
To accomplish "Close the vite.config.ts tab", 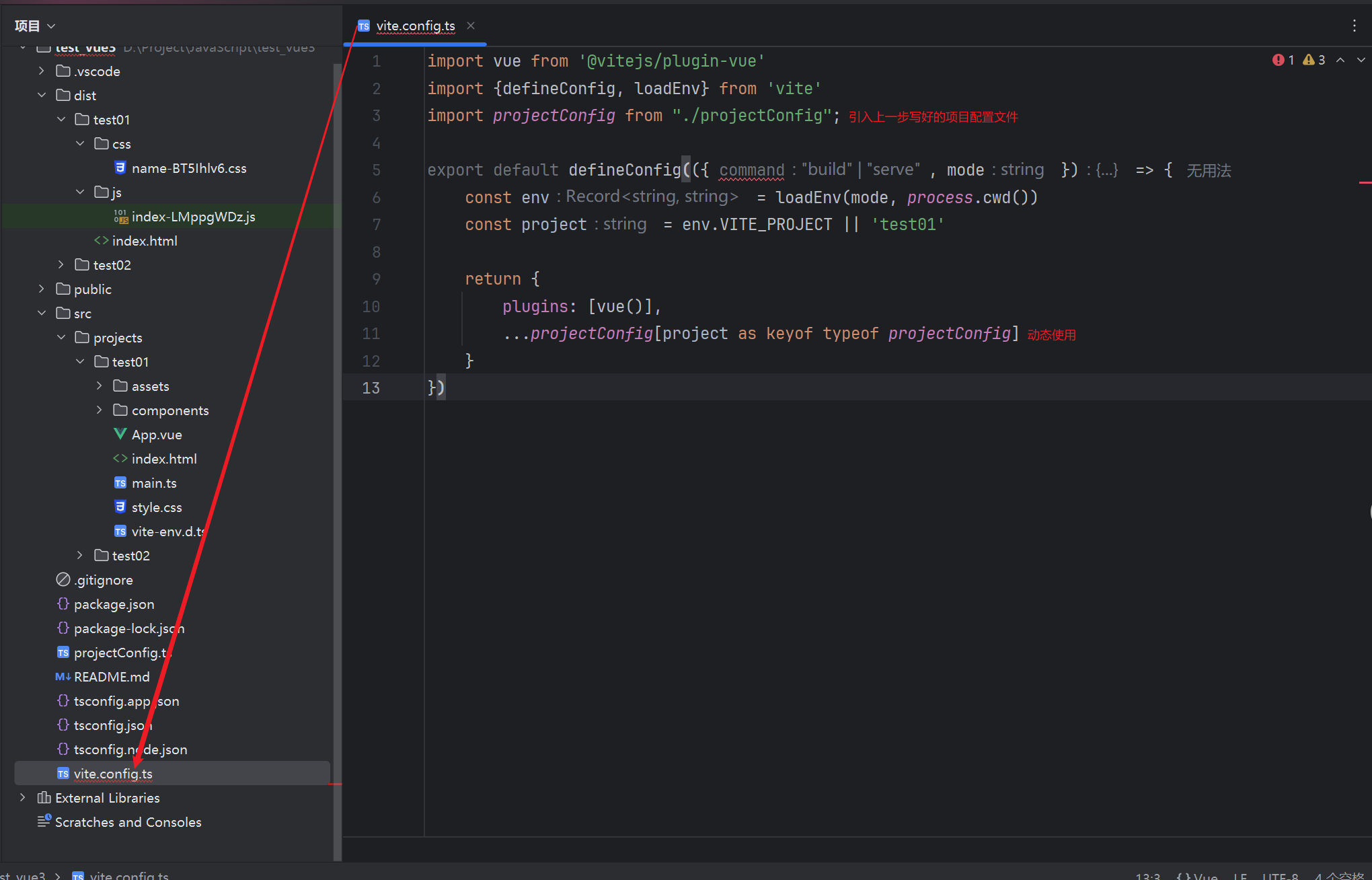I will 471,26.
